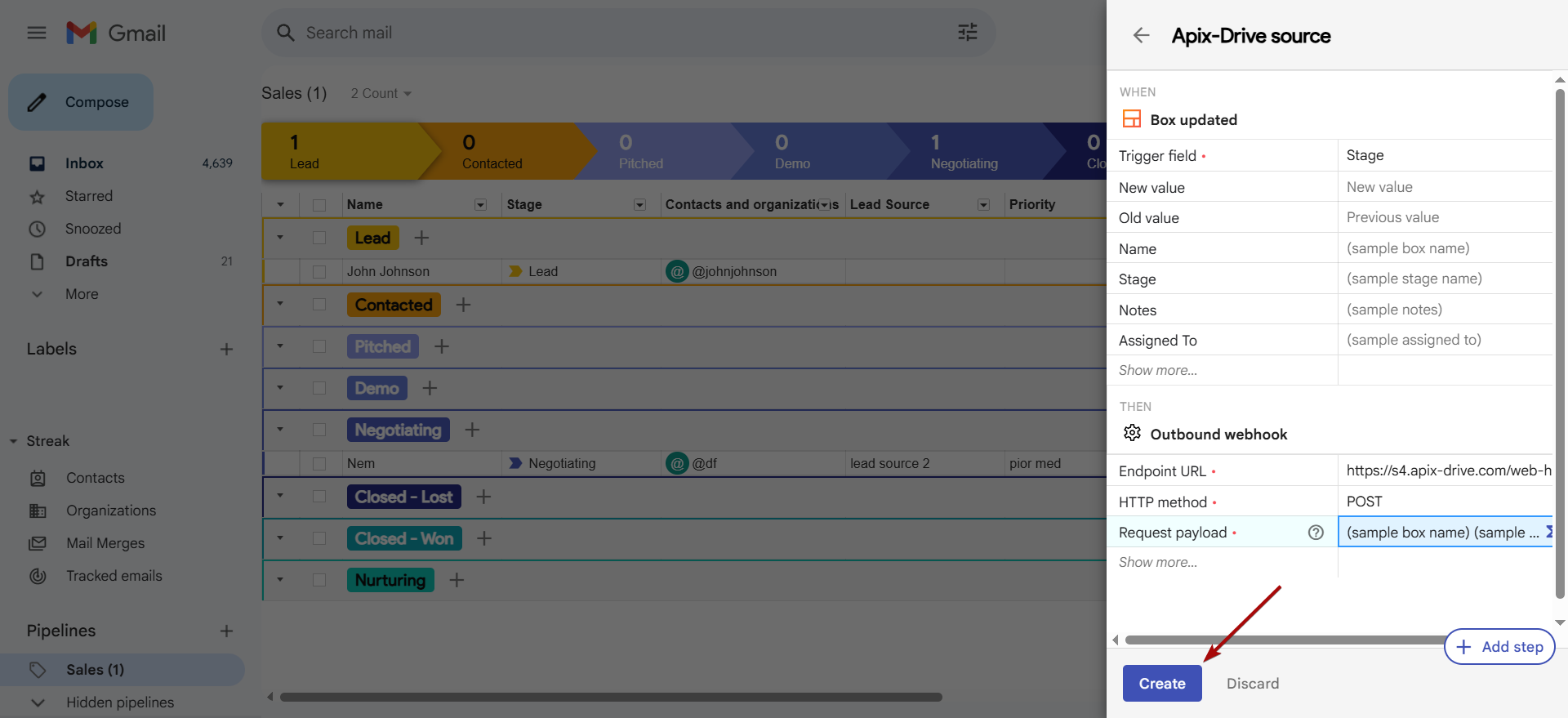Click the Outbound webhook gear icon
1568x718 pixels.
click(x=1132, y=433)
